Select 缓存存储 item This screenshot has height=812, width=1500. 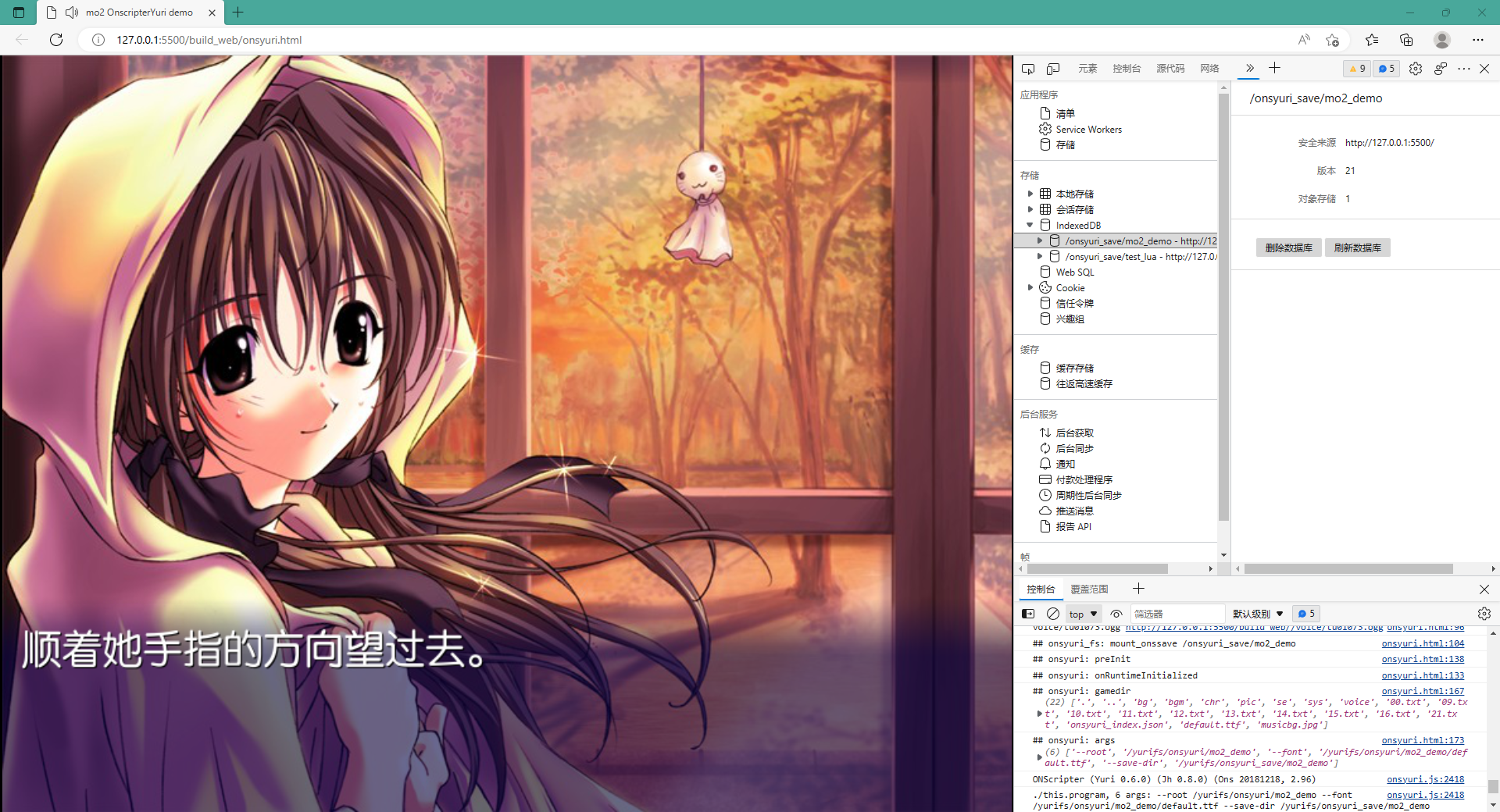click(x=1075, y=368)
